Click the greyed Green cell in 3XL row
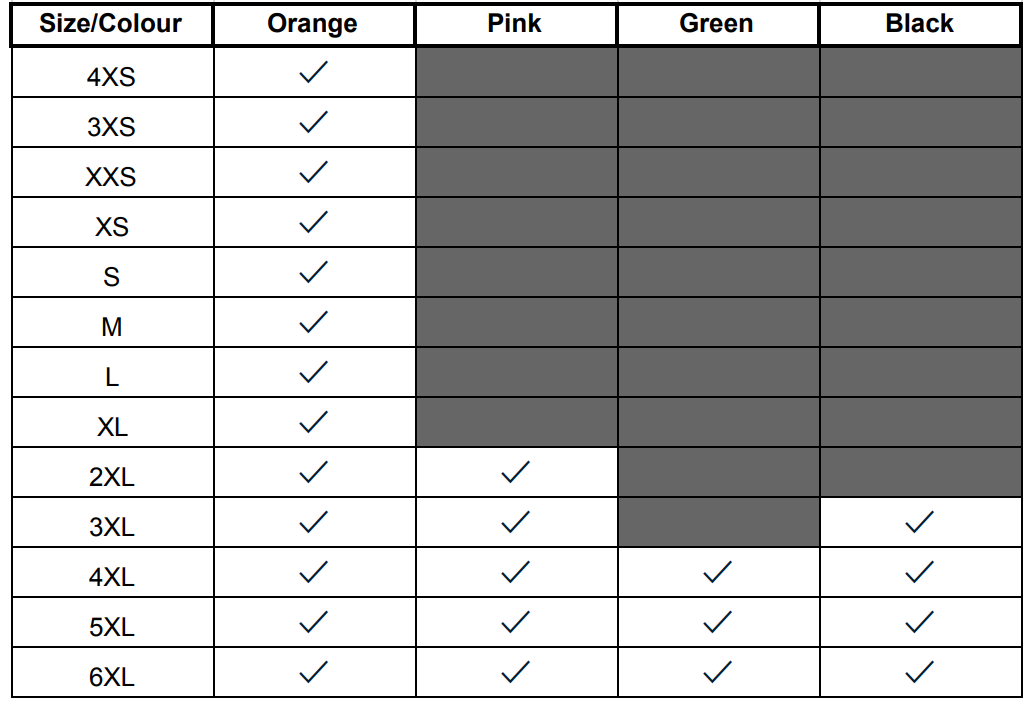Screen dimensions: 1032x712 point(719,522)
